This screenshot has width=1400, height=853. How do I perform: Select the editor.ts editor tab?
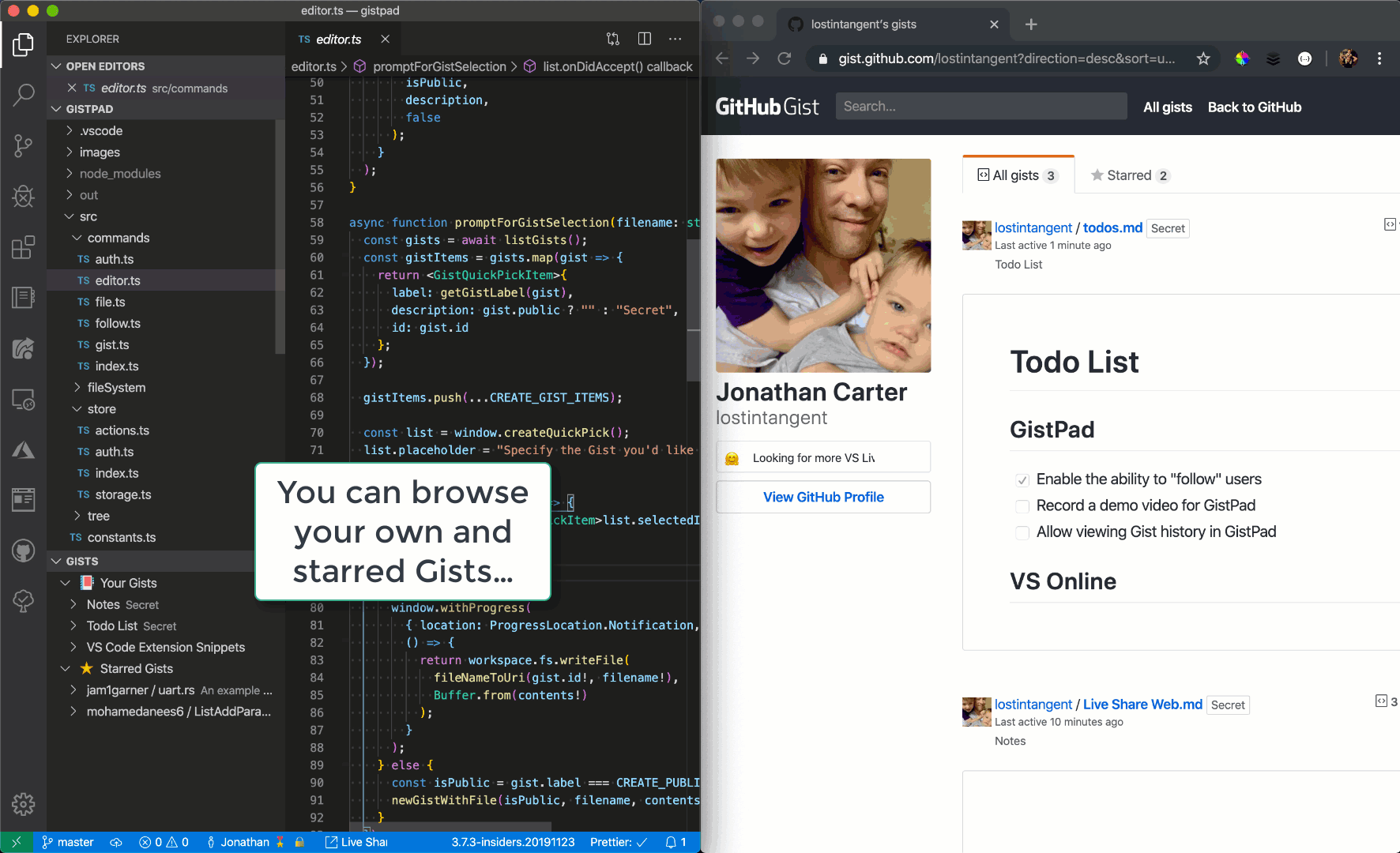(338, 39)
